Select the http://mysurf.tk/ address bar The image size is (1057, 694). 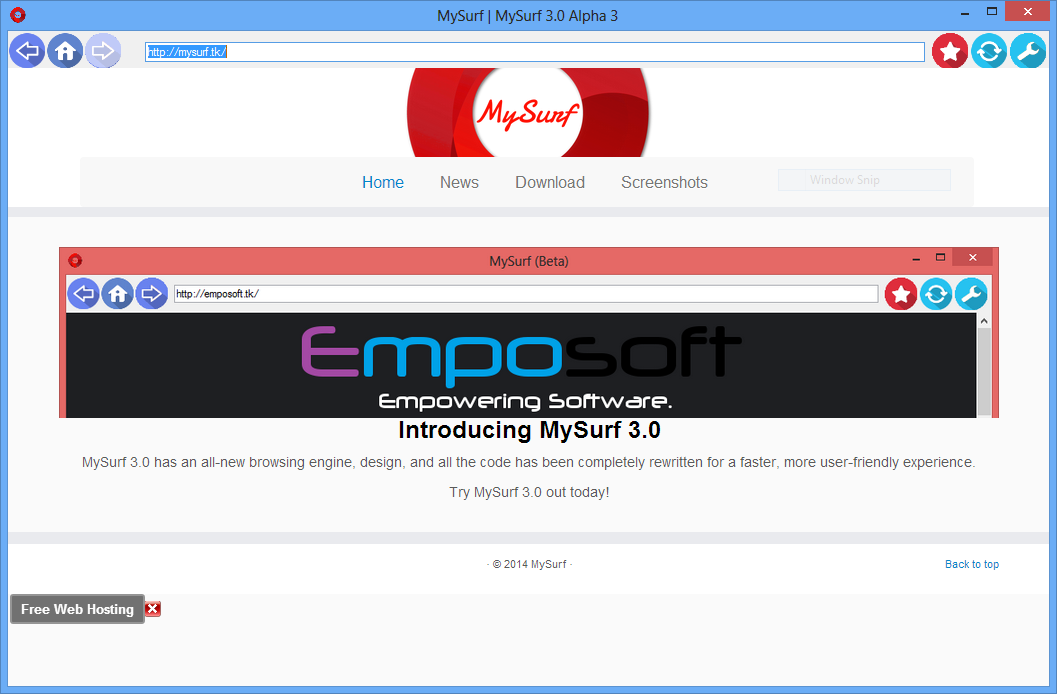point(535,52)
